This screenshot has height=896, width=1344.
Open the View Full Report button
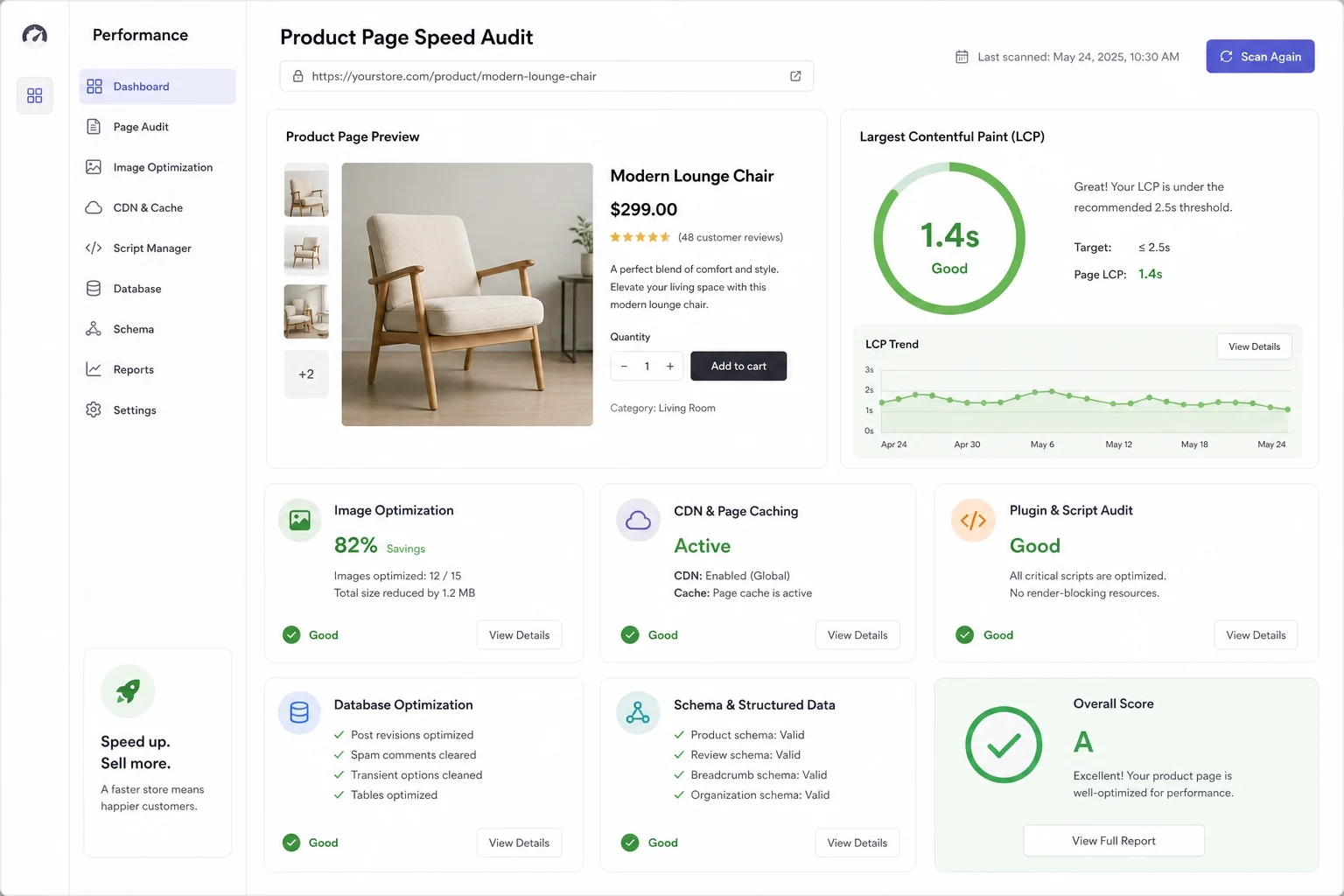[x=1114, y=841]
